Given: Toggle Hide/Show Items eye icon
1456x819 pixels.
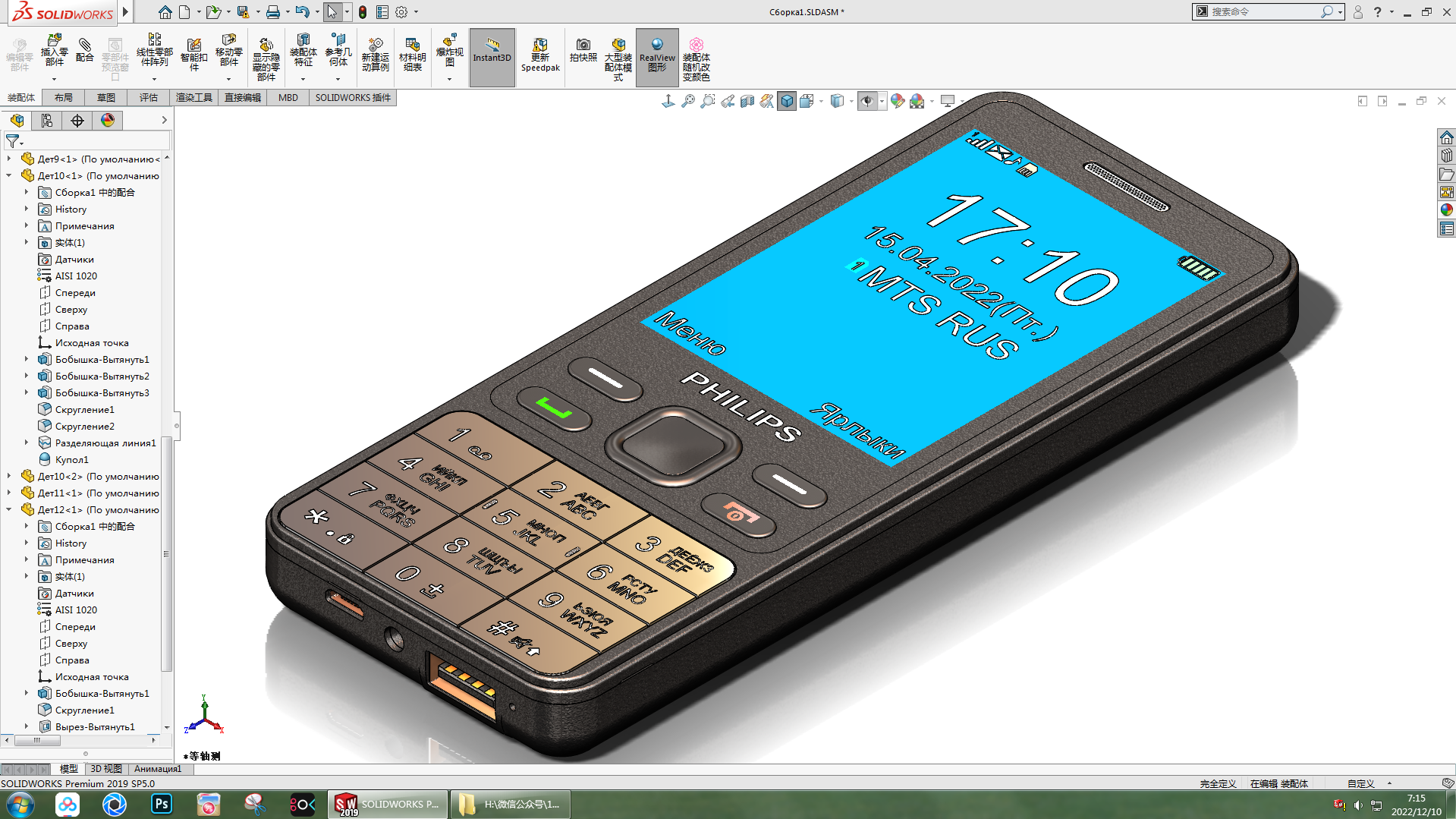Looking at the screenshot, I should (867, 101).
